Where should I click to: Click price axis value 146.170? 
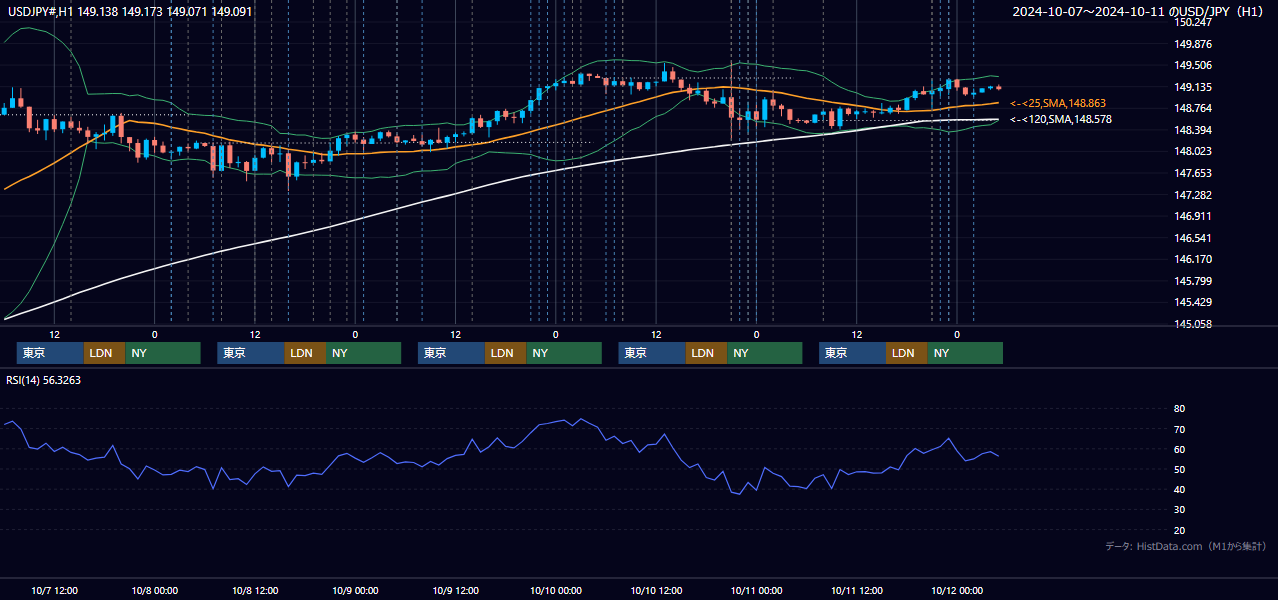coord(1192,259)
